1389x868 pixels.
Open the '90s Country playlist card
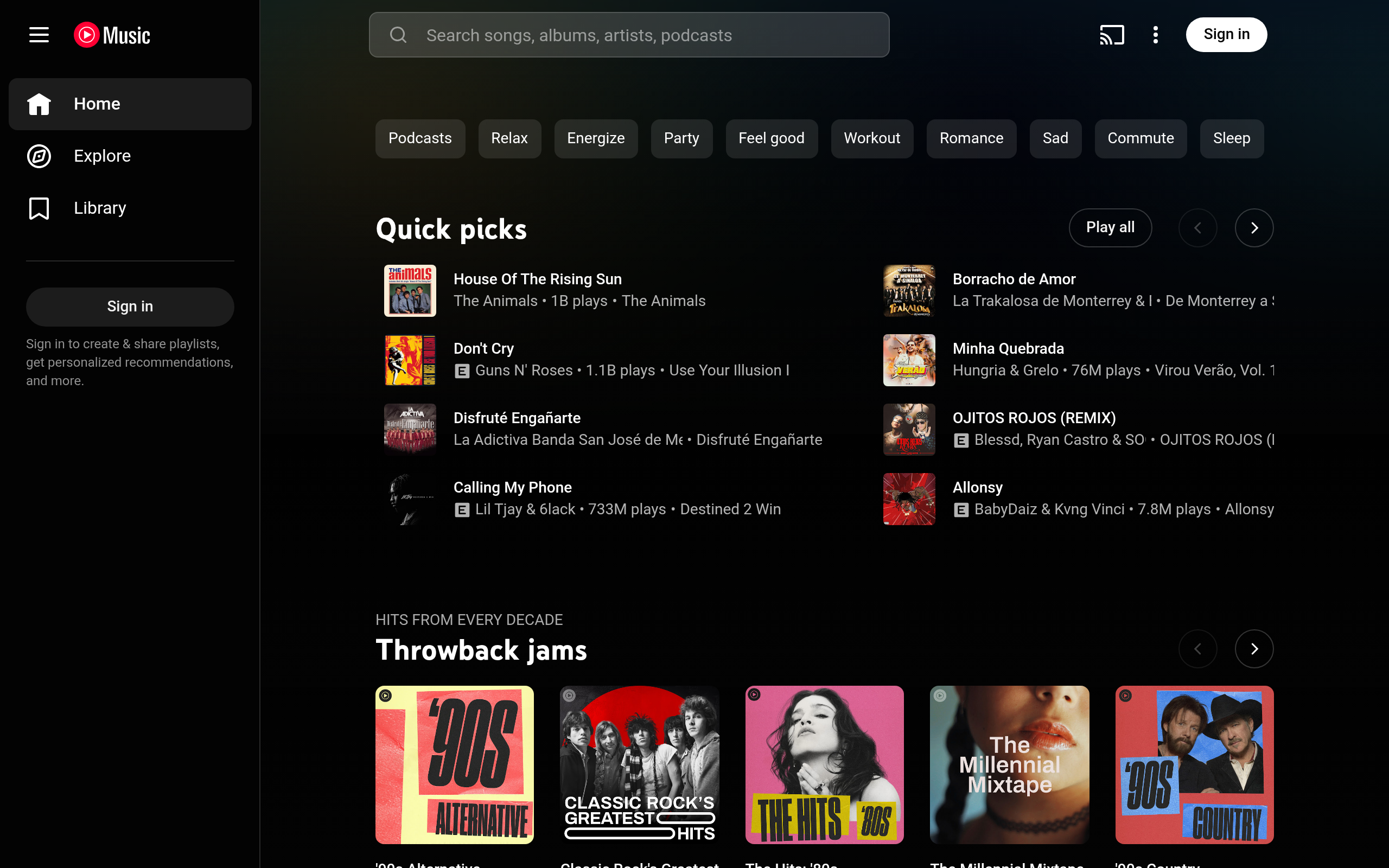(1194, 765)
